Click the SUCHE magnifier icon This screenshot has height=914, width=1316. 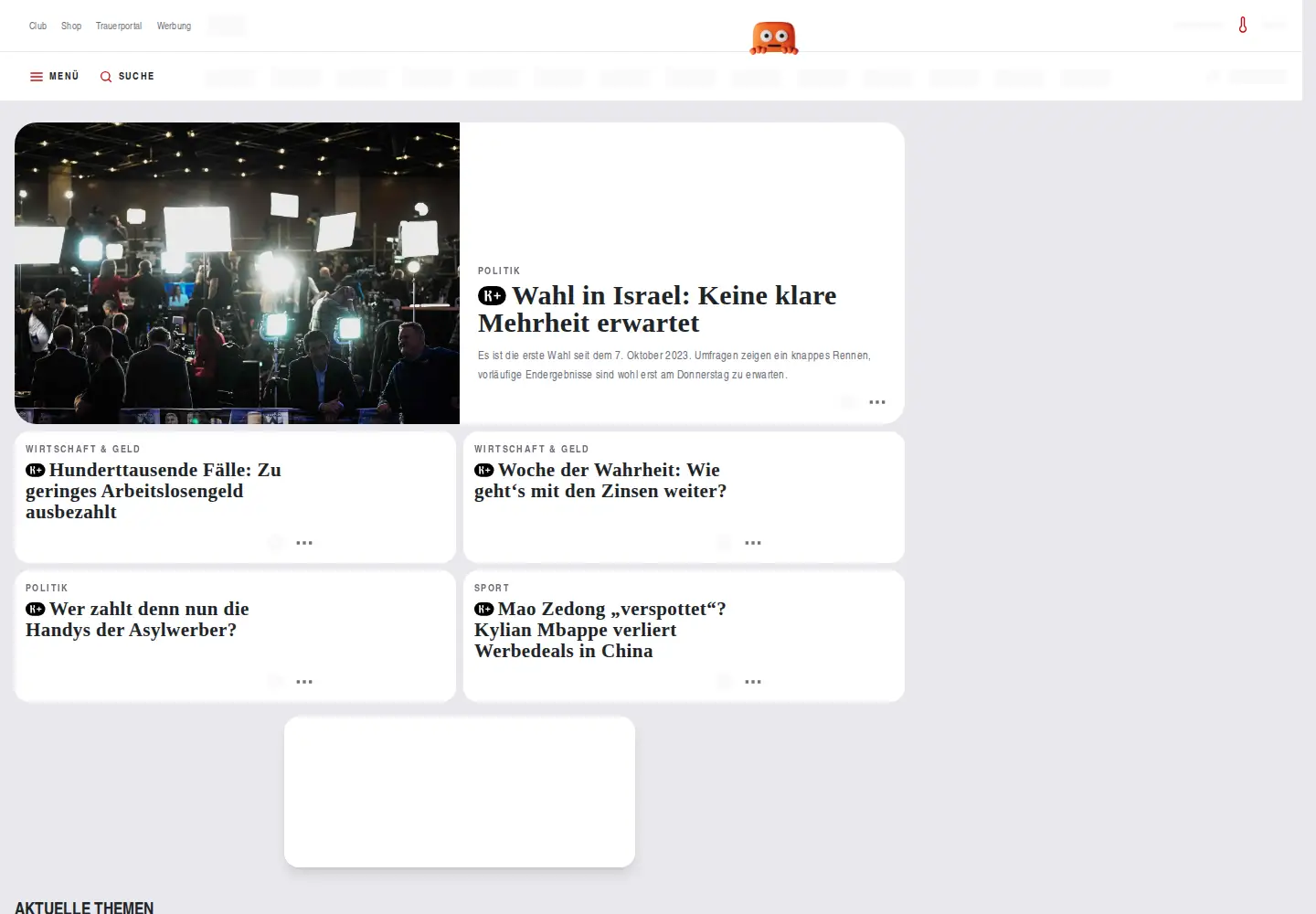coord(106,77)
